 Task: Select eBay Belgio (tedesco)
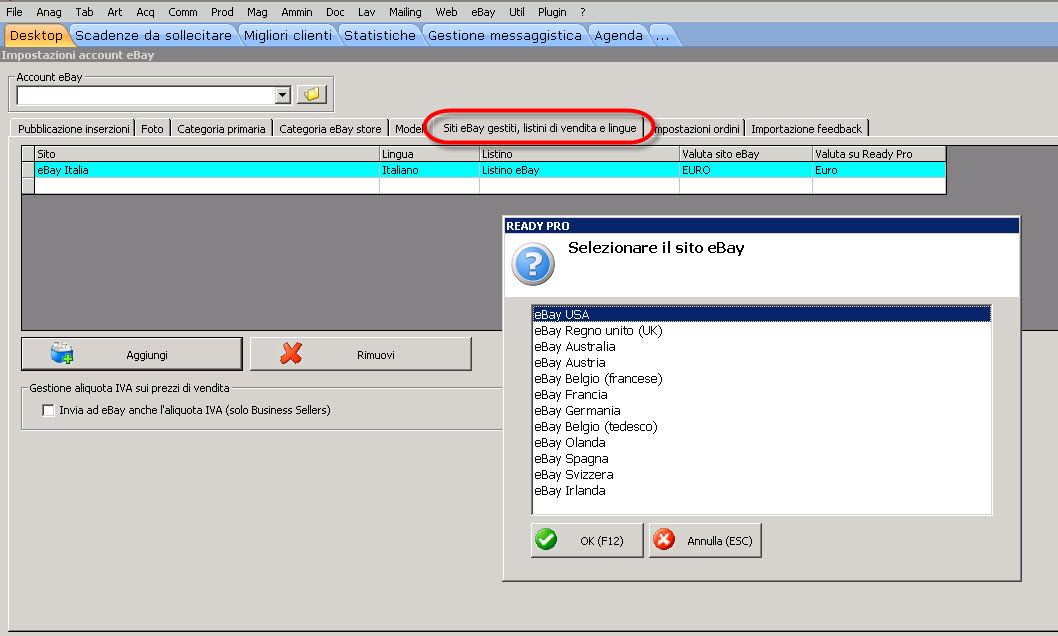click(761, 427)
